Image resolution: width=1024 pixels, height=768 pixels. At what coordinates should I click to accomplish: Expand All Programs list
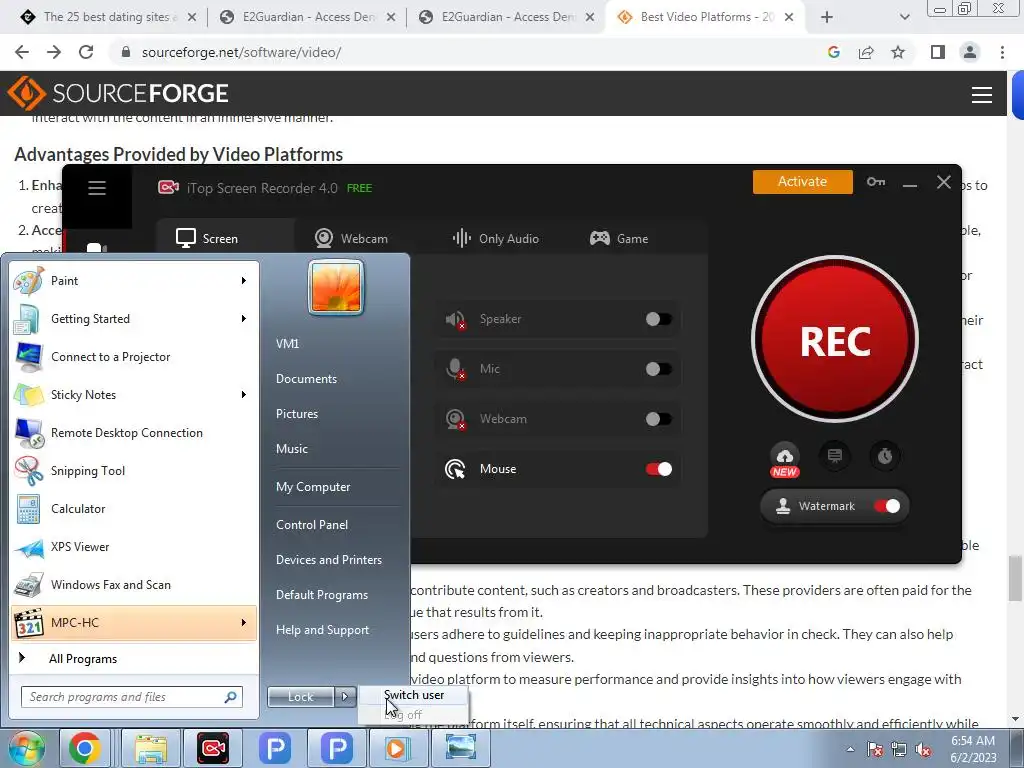click(134, 658)
